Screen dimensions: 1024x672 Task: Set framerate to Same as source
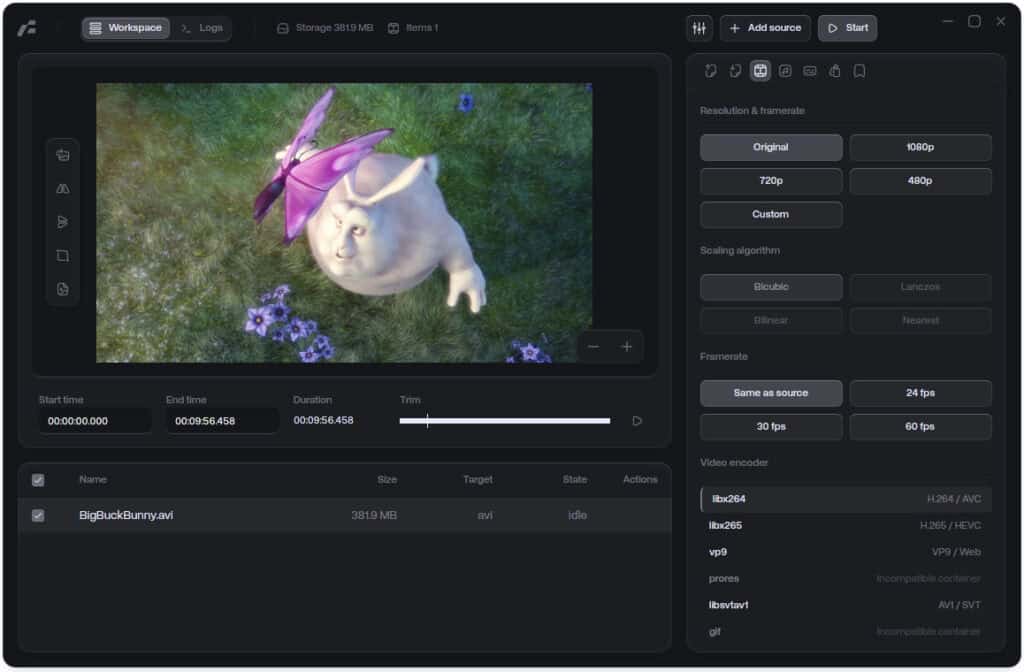(x=771, y=393)
